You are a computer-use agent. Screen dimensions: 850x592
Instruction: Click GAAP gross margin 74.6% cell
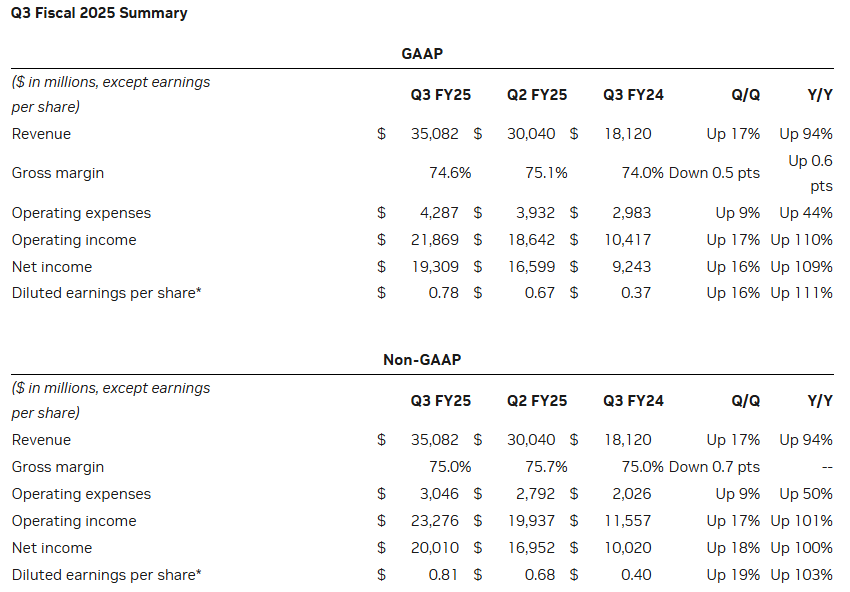pos(450,173)
